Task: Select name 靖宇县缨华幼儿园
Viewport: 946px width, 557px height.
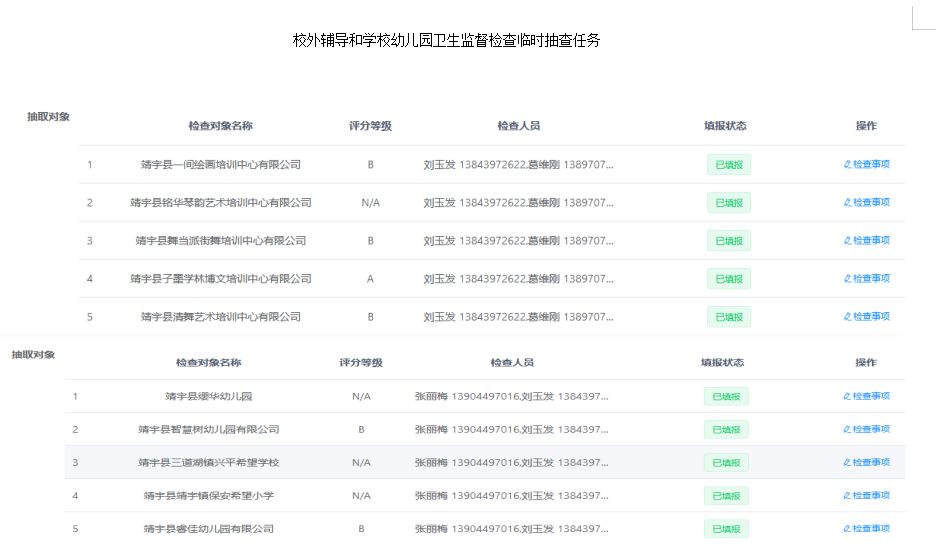Action: pos(209,396)
